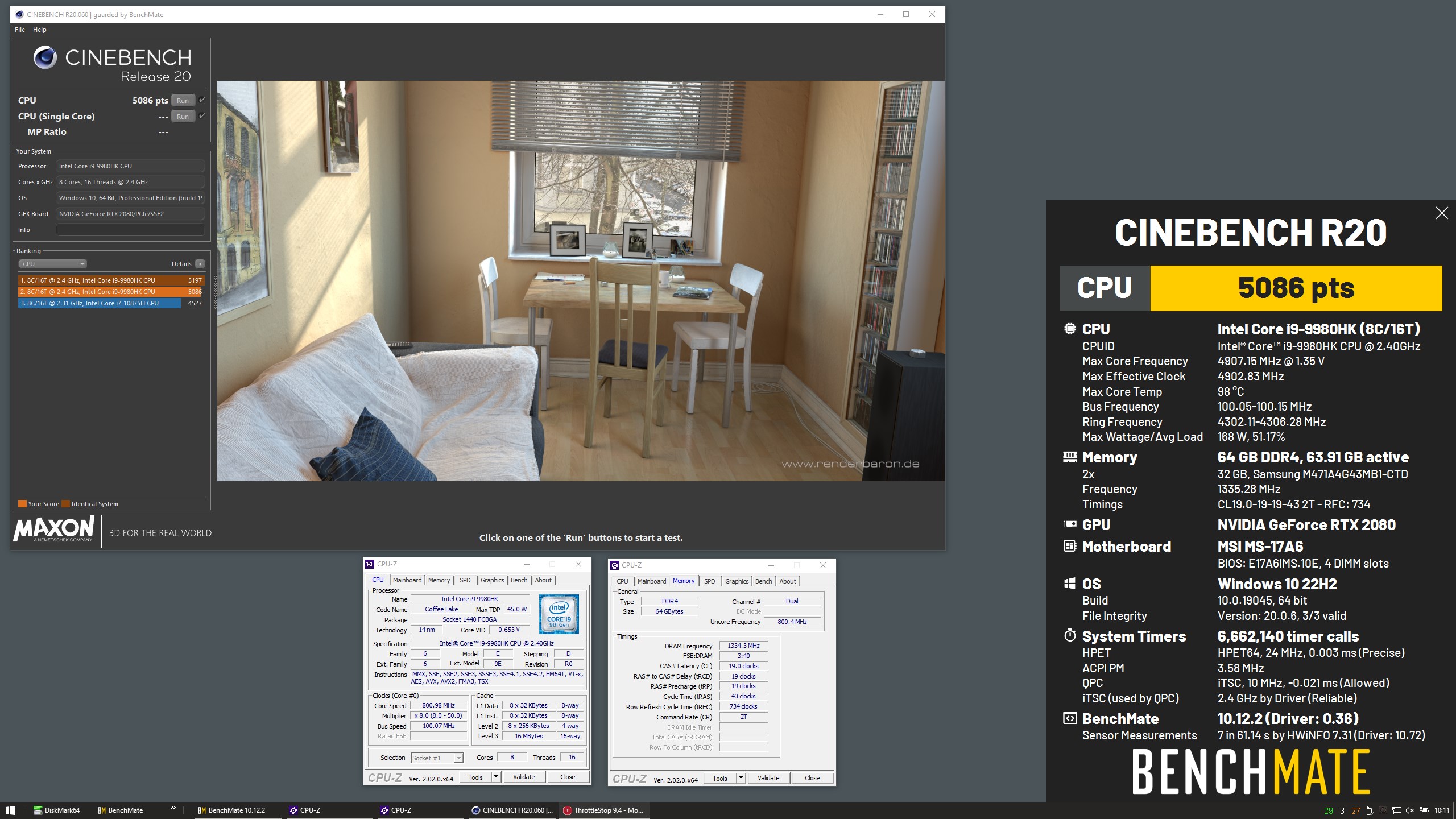Open the File menu in Cinebench

20,30
